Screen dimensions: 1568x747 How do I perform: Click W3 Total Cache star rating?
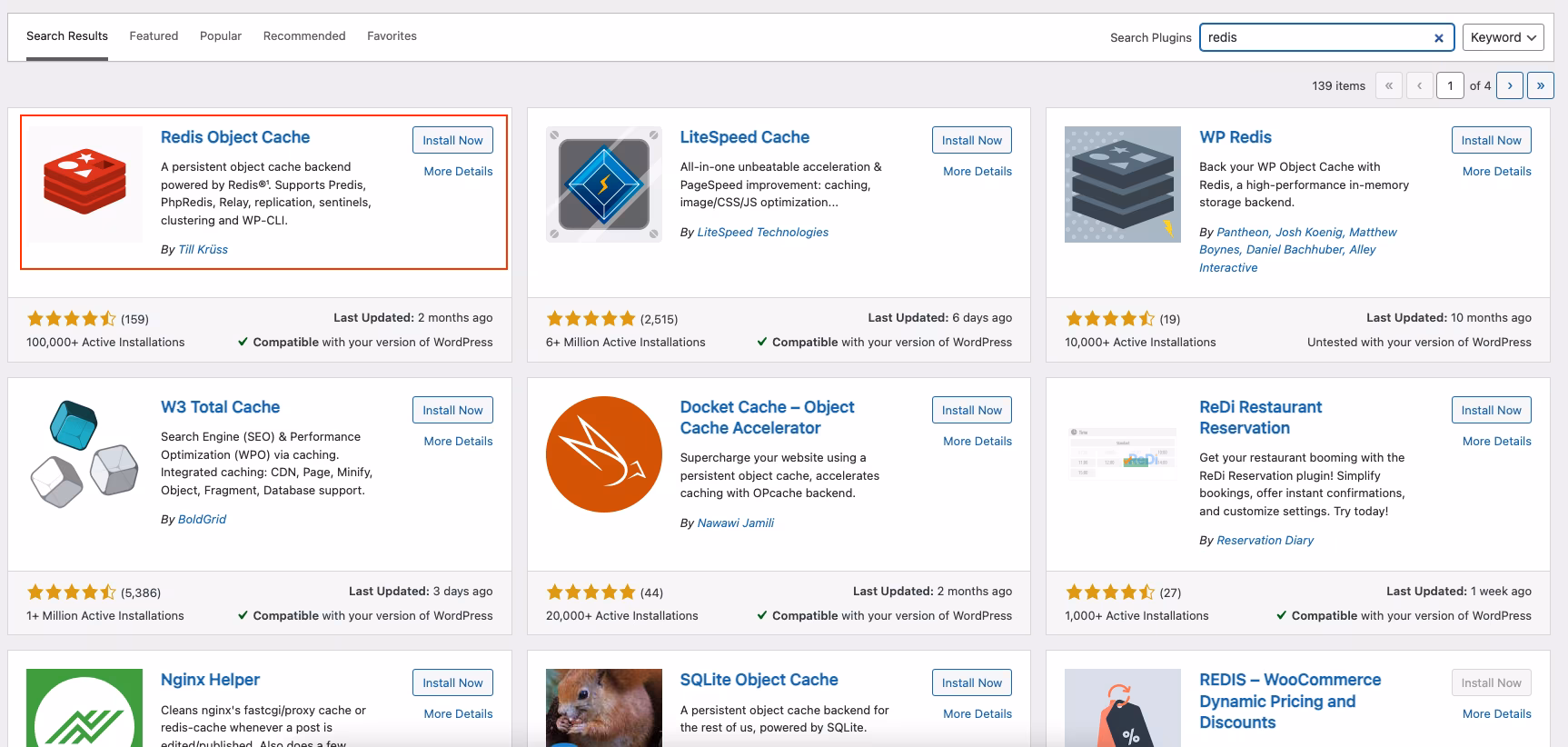point(72,592)
